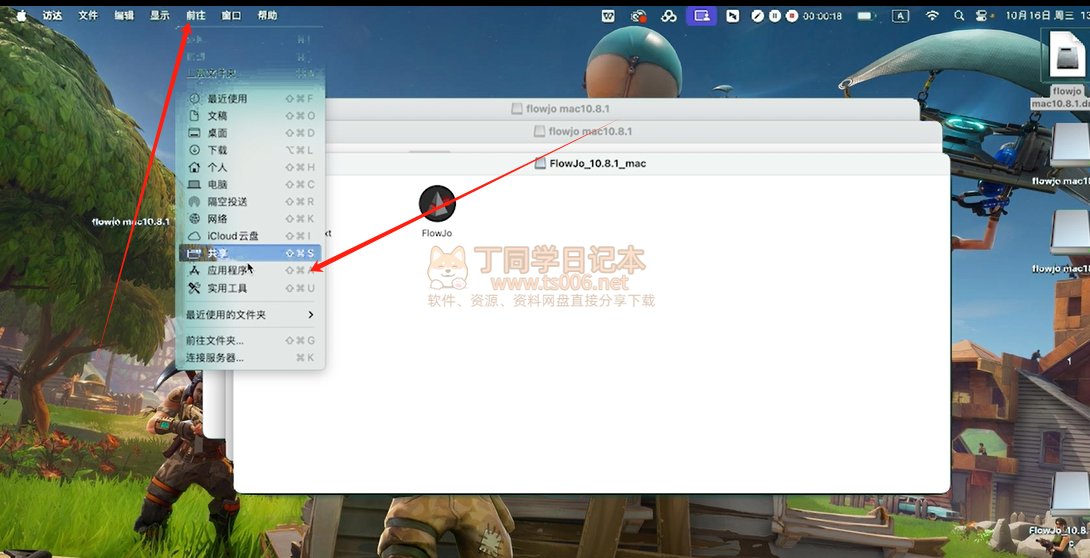Screen dimensions: 1090x558
Task: Choose iCloud 云盘 from the menu
Action: [x=251, y=236]
